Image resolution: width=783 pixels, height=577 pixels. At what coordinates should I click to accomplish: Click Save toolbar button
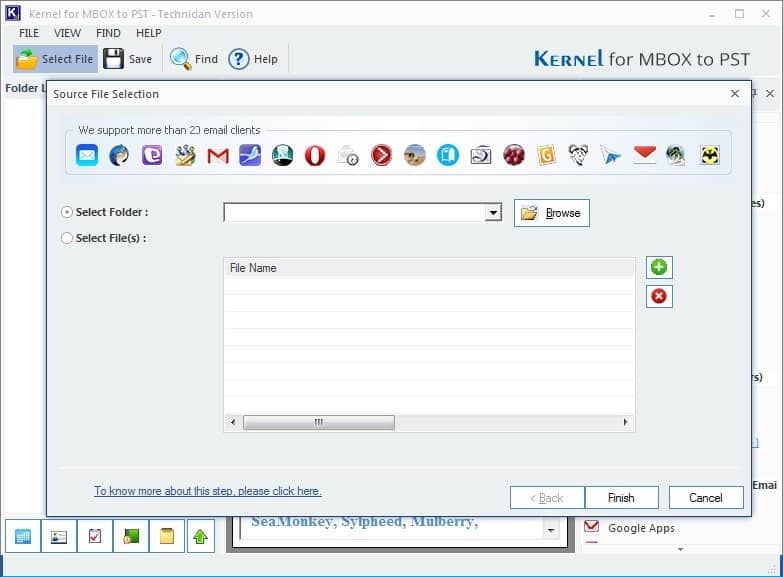point(128,59)
